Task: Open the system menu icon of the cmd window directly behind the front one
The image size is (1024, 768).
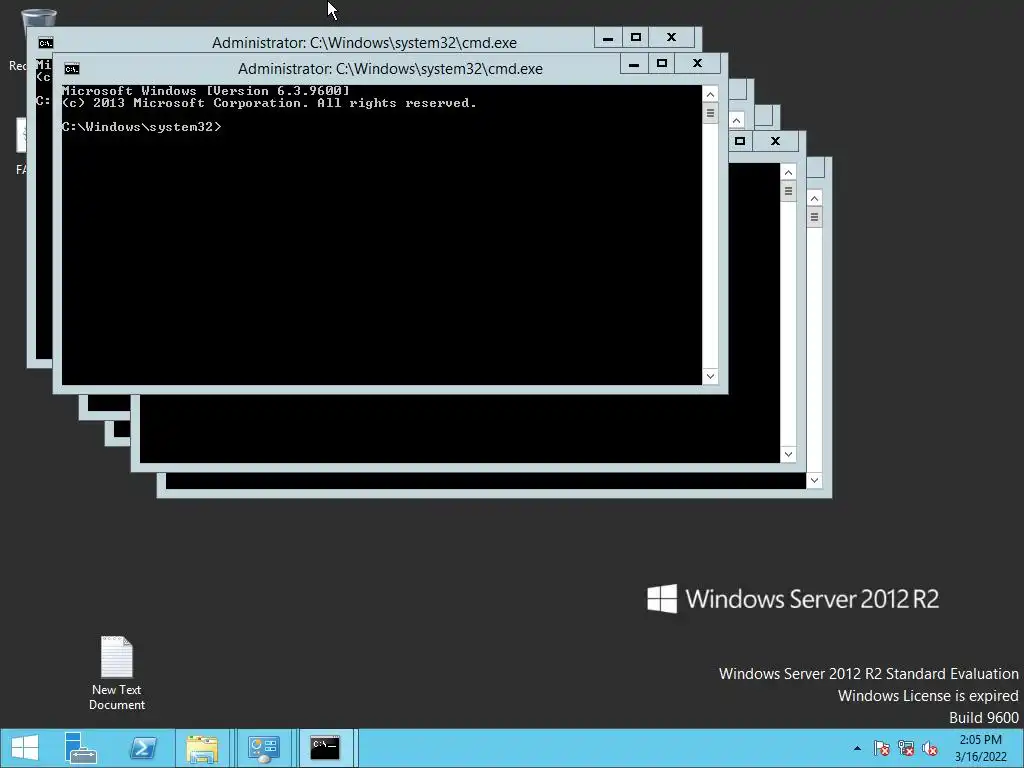Action: point(46,43)
